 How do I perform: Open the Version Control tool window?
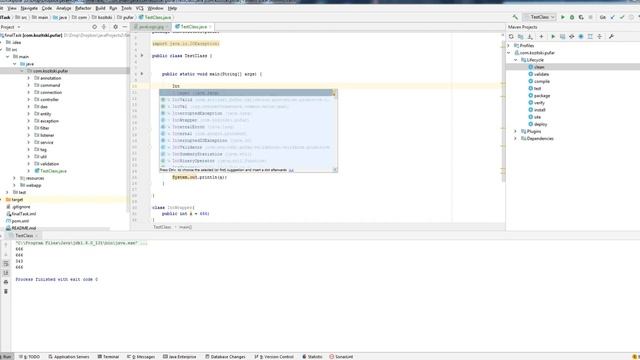[x=274, y=357]
